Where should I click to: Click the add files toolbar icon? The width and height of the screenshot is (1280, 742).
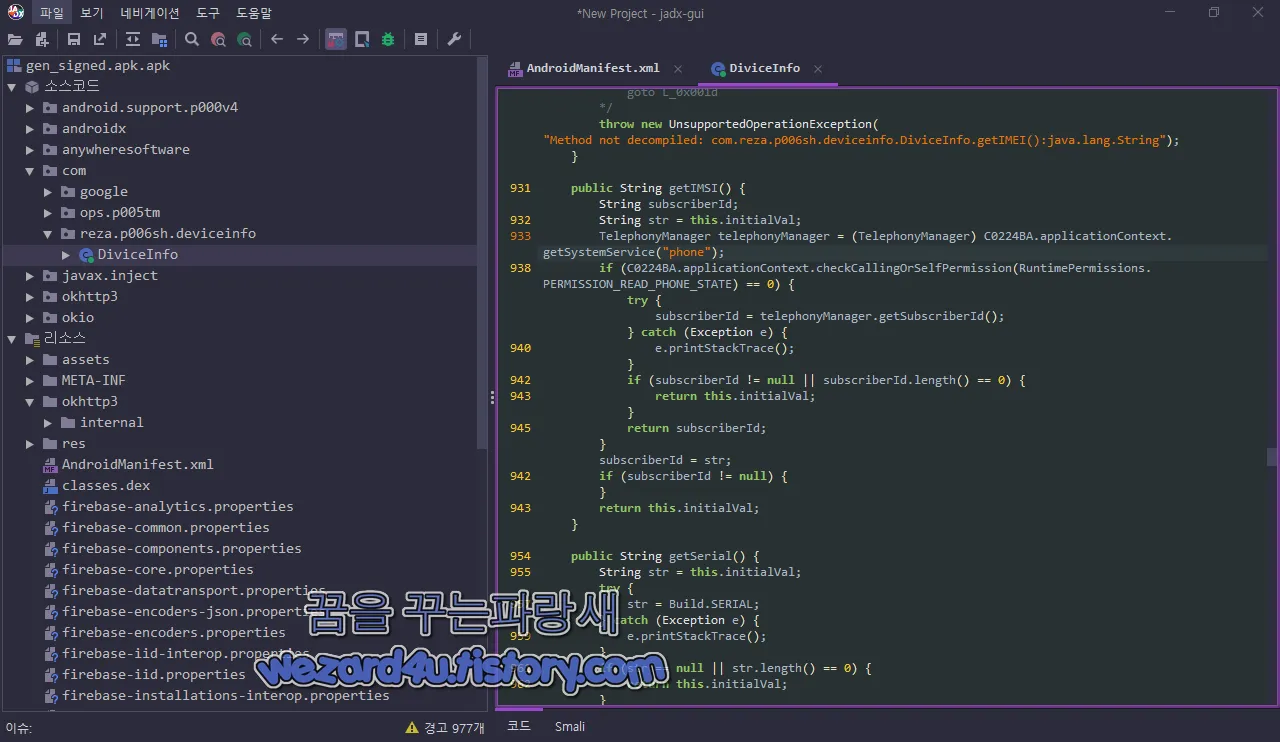[x=42, y=39]
